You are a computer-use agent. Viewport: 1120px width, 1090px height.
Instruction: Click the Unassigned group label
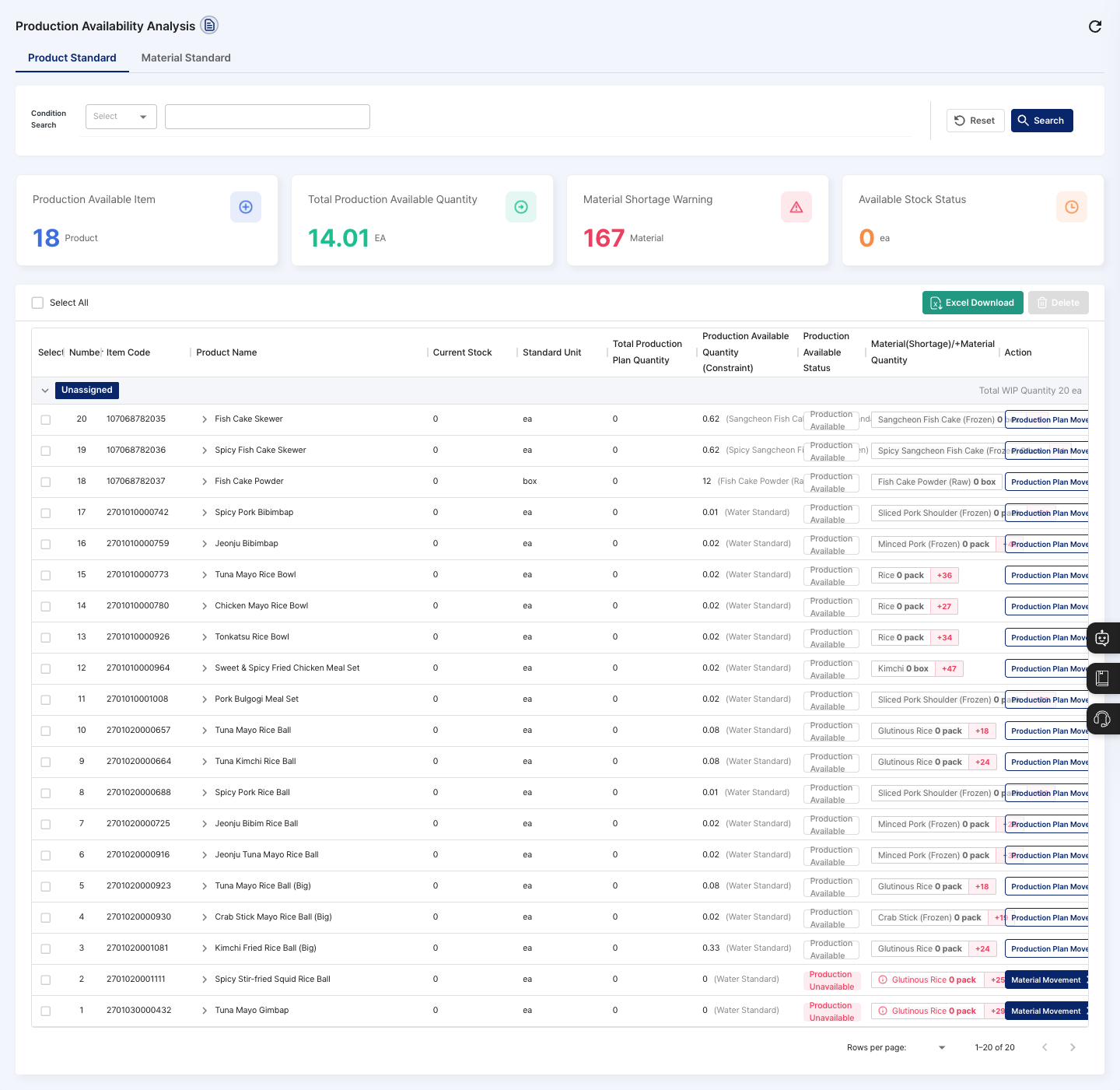[x=87, y=390]
